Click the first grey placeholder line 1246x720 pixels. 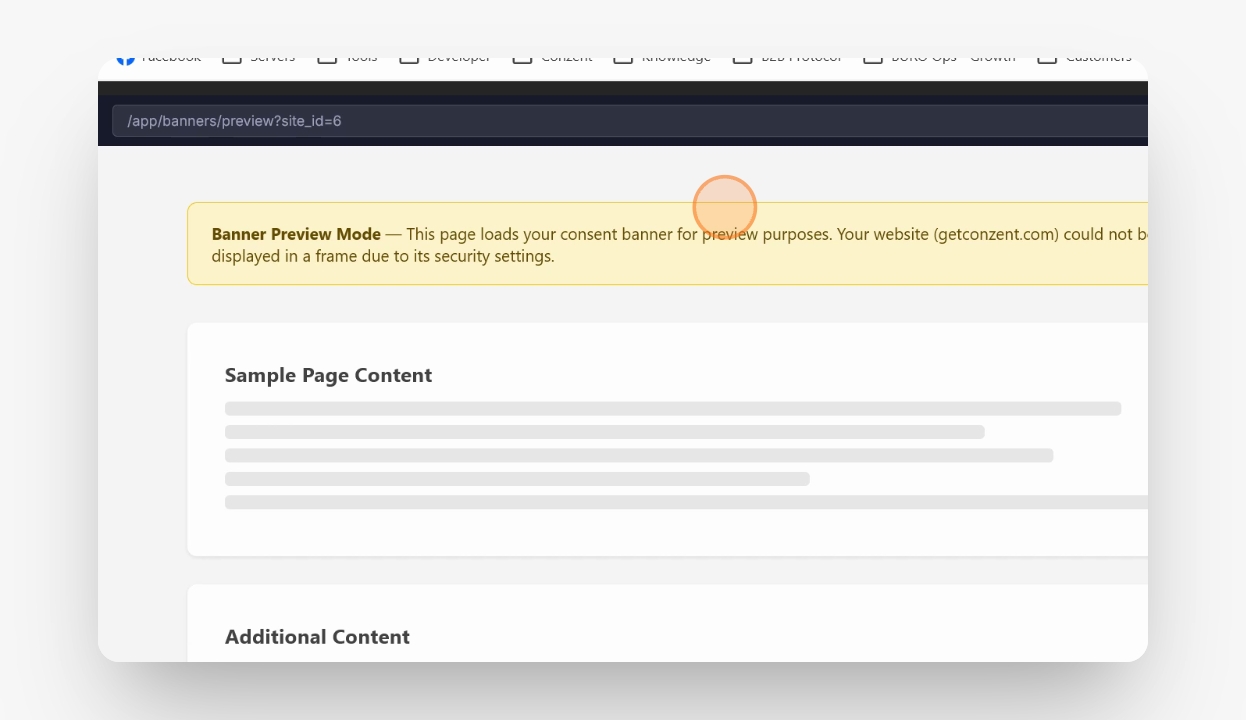673,408
